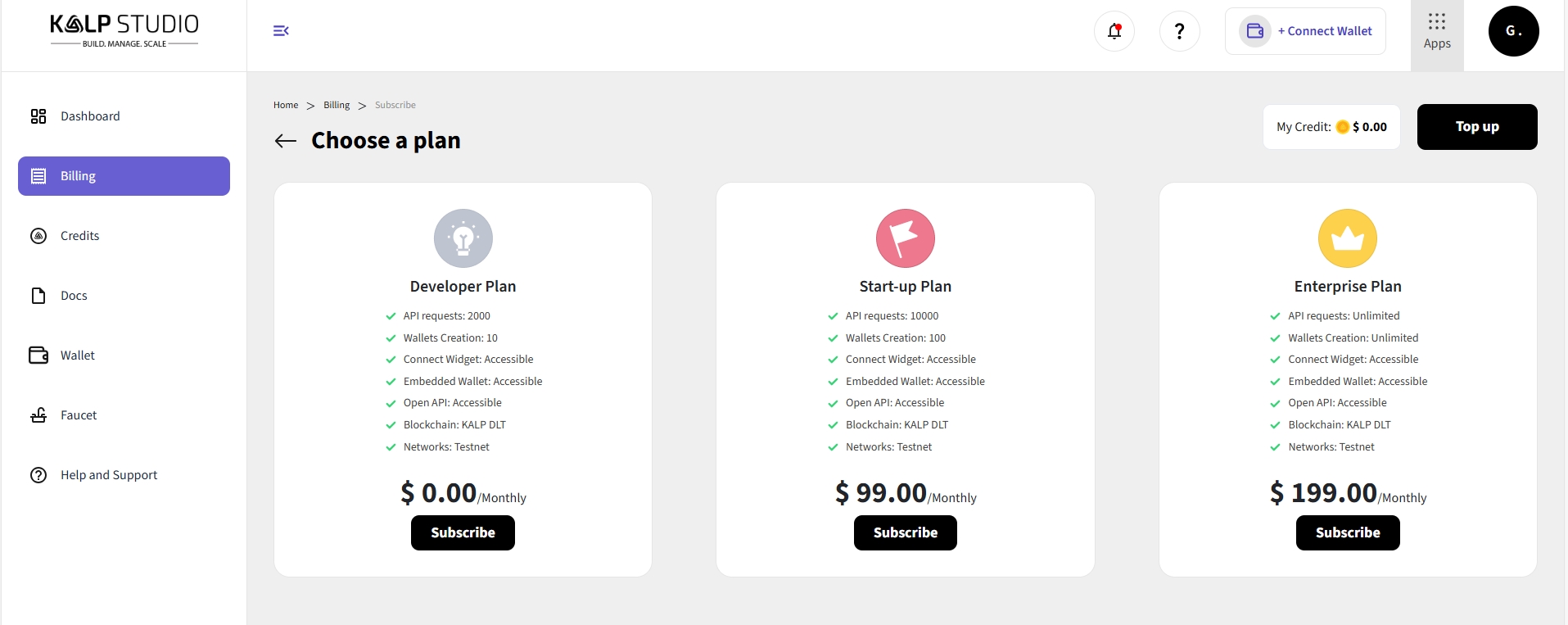Click the Developer Plan lightbulb icon

point(463,238)
